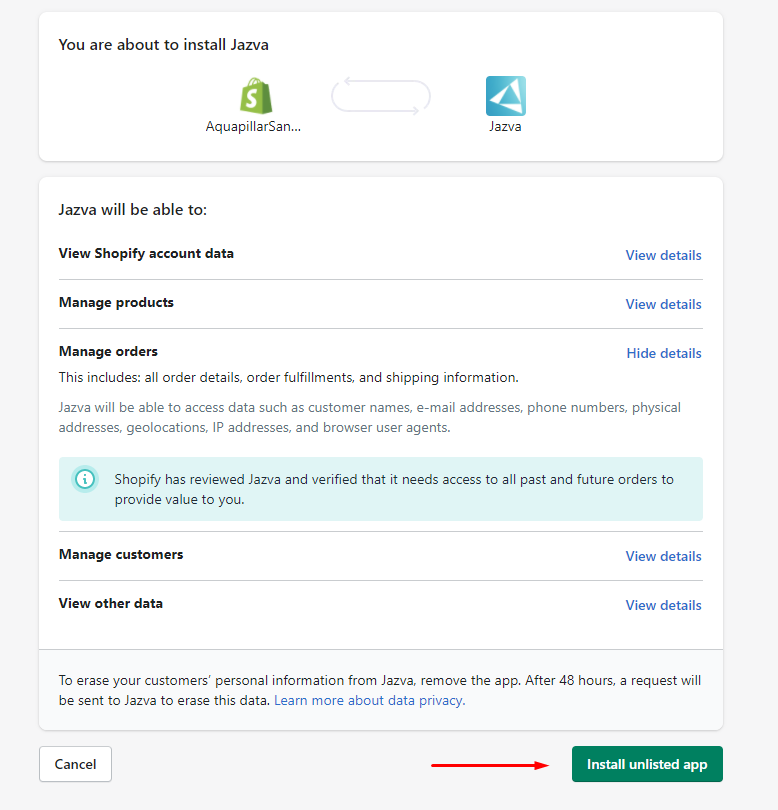The image size is (778, 810).
Task: Click the View other data heading
Action: click(x=111, y=604)
